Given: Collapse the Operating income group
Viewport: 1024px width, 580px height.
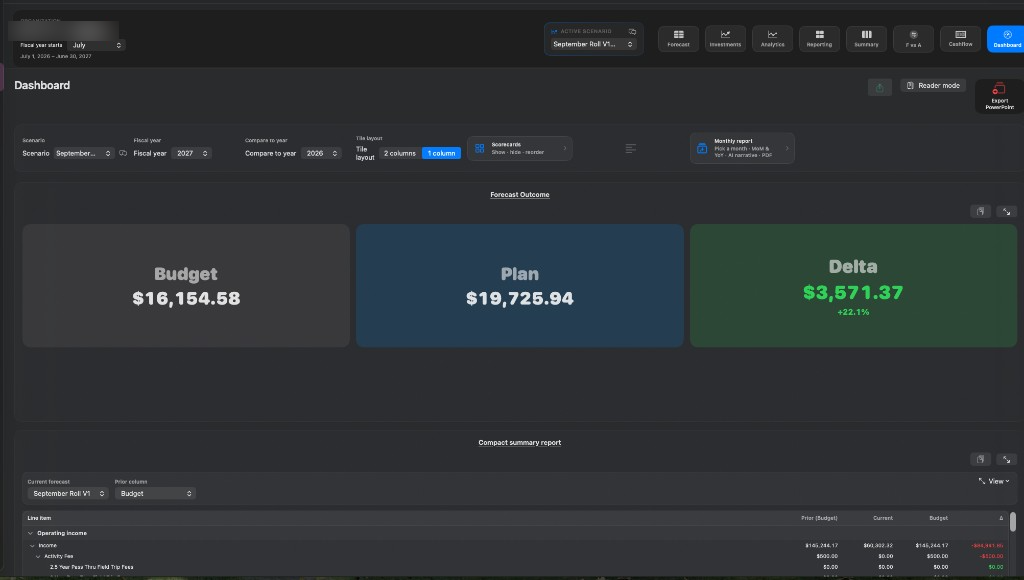Looking at the screenshot, I should [x=30, y=534].
